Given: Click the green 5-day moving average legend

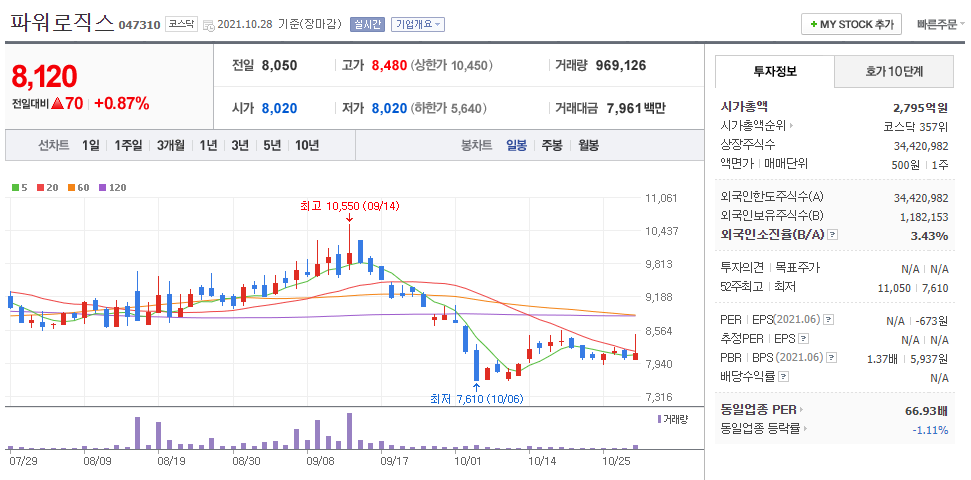Looking at the screenshot, I should [20, 187].
